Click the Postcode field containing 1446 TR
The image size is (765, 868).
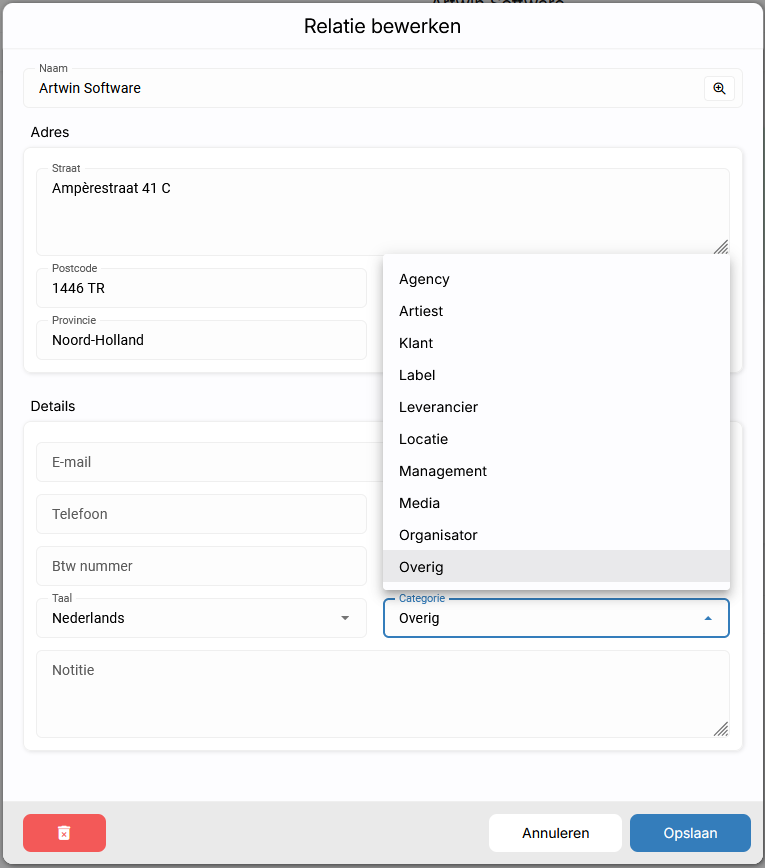tap(201, 288)
